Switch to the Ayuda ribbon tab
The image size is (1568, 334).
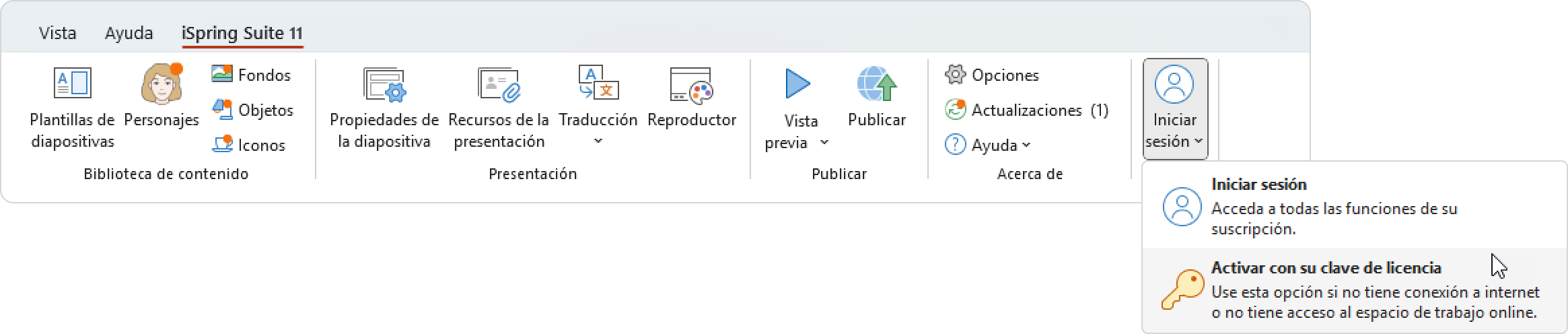(x=129, y=33)
